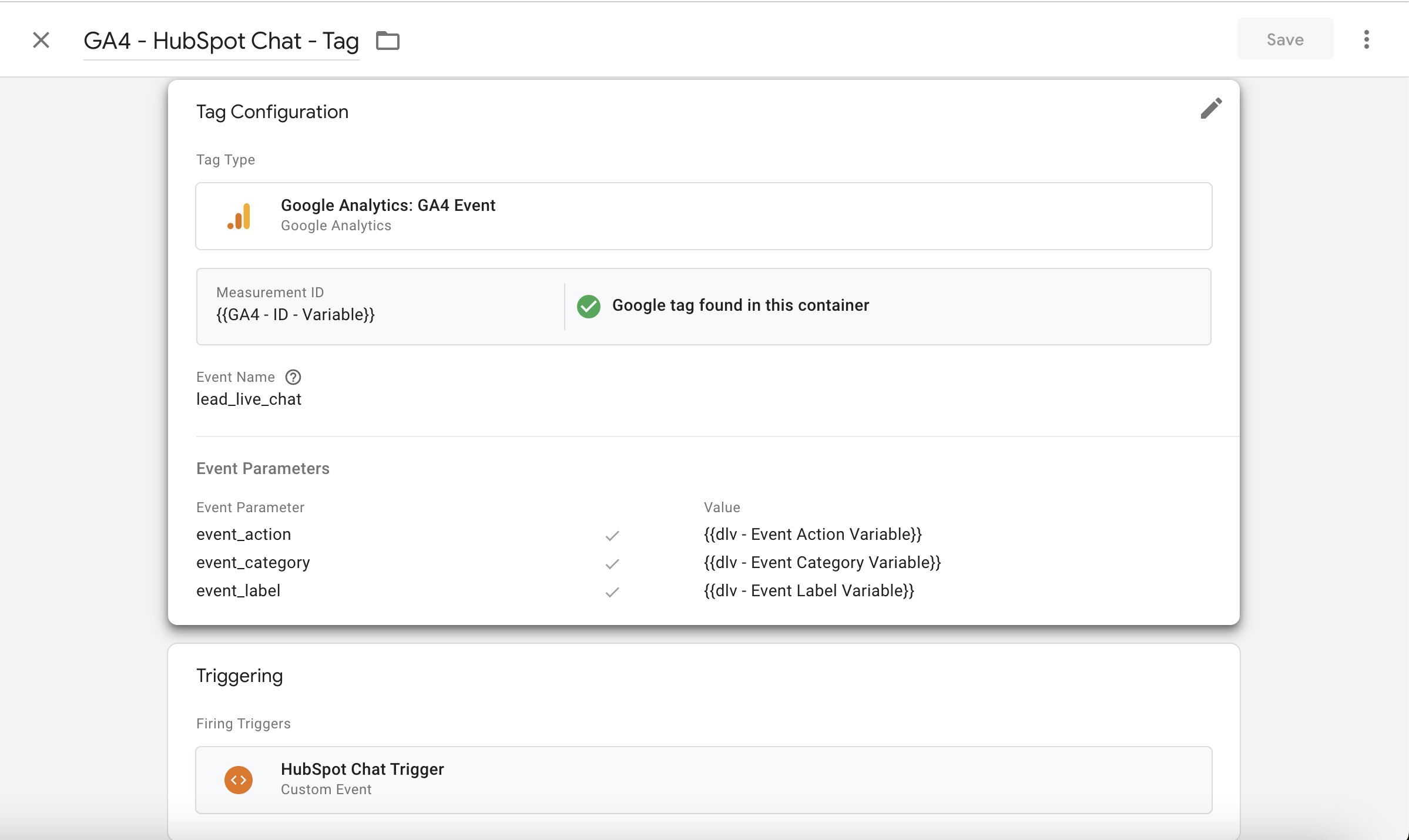Screen dimensions: 1409x840
Task: Click the lead_live_chat event name
Action: pyautogui.click(x=249, y=399)
